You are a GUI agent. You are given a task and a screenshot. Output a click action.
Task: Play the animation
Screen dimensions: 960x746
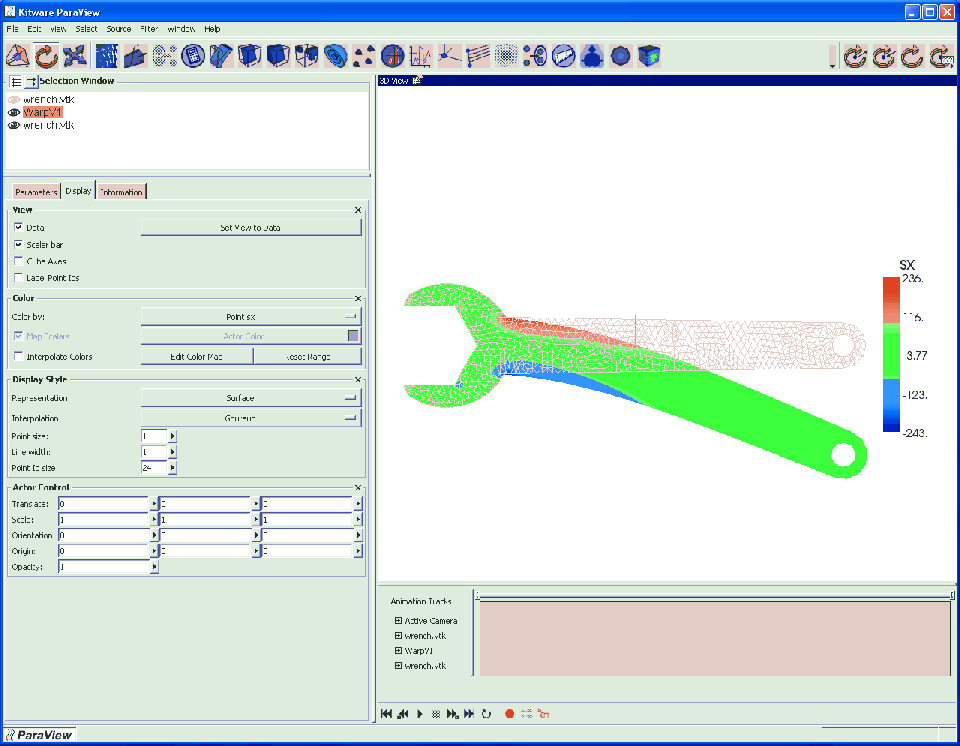pyautogui.click(x=420, y=714)
